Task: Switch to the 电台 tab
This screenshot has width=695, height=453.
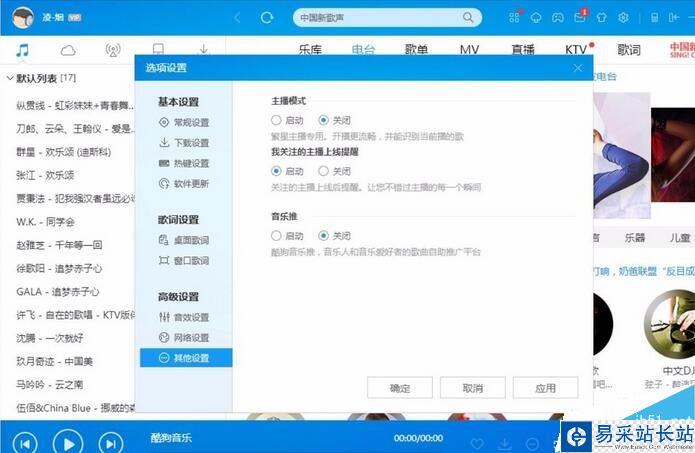Action: 363,50
